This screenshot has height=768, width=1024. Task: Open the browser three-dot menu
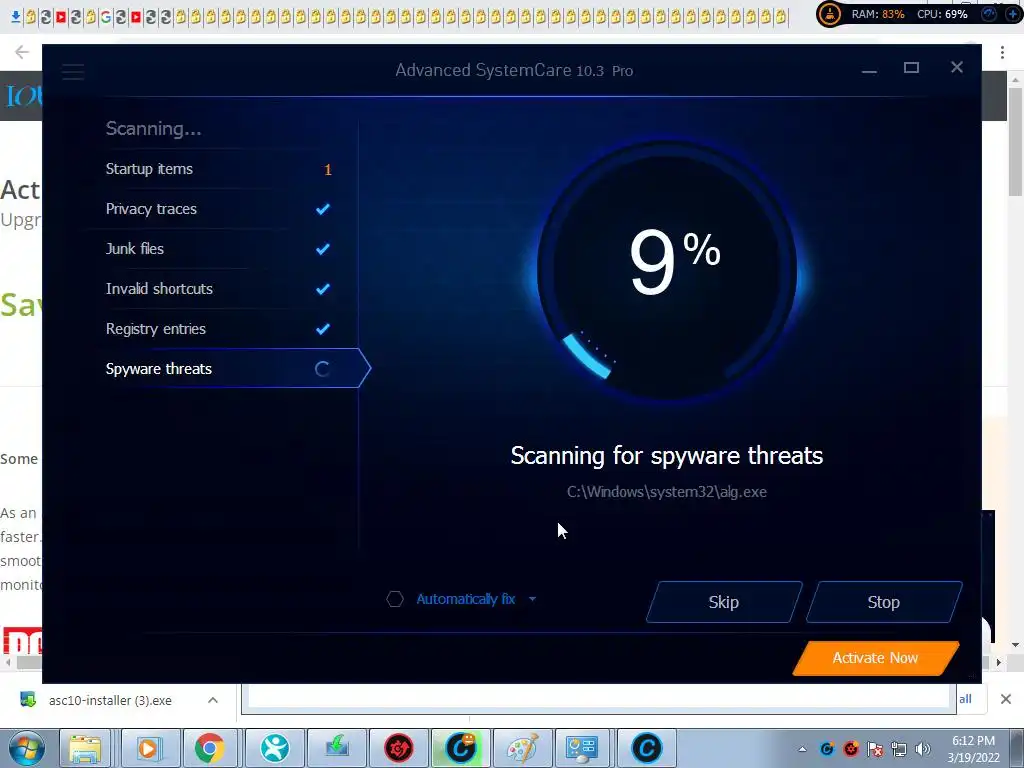[x=1002, y=52]
